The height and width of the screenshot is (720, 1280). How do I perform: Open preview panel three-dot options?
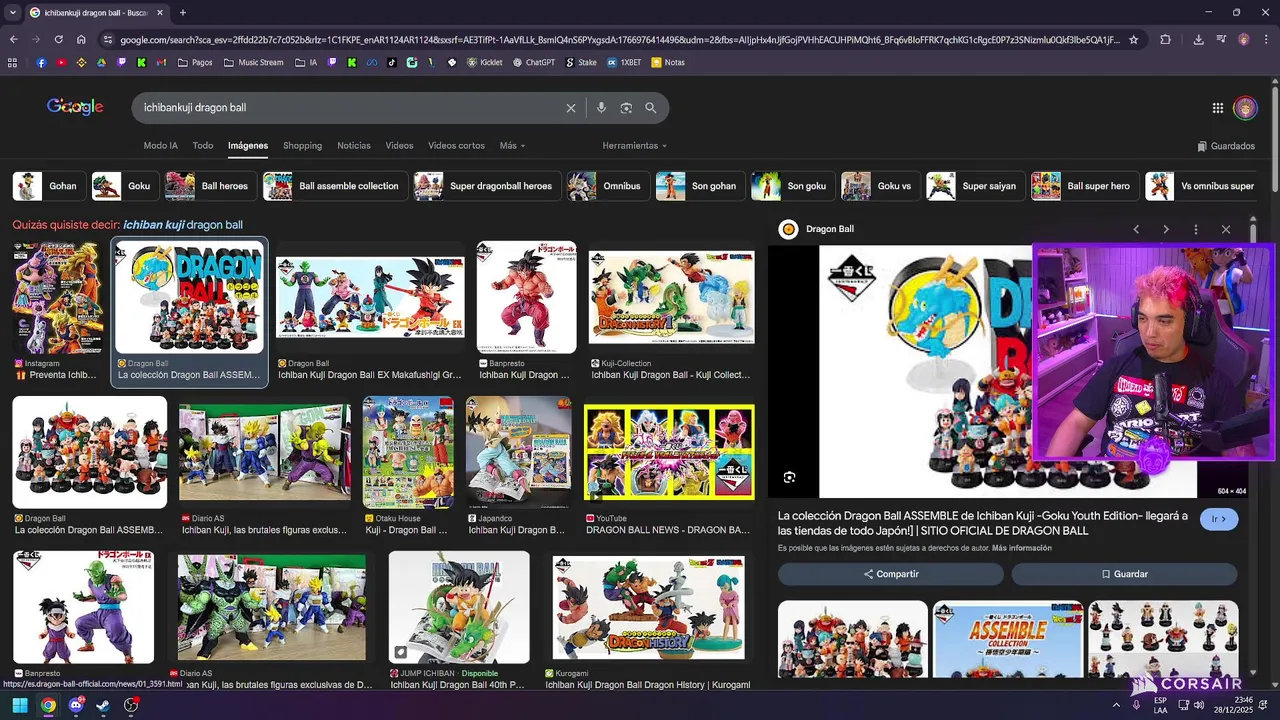pyautogui.click(x=1196, y=229)
